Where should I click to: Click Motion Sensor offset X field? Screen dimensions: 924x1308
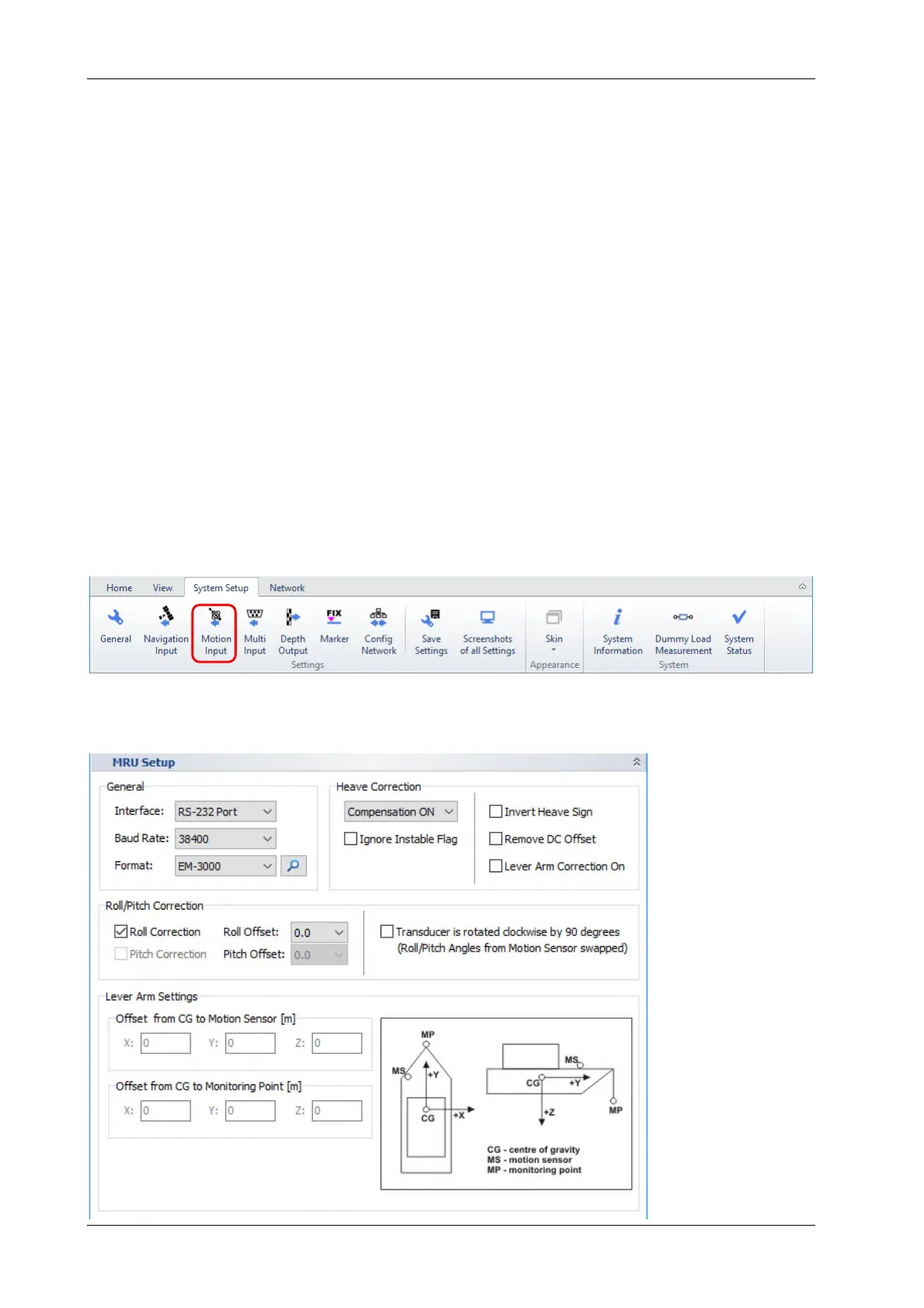165,1043
